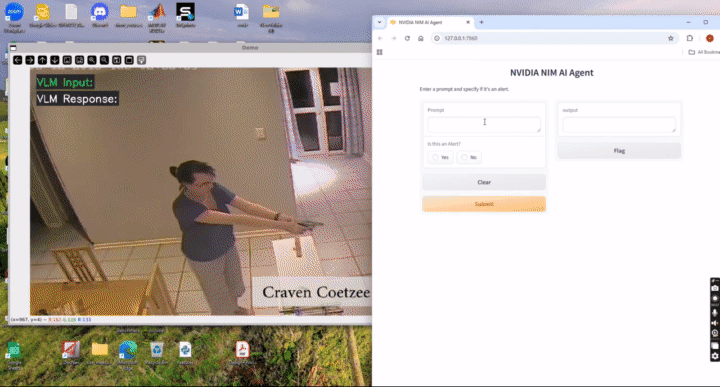Screen dimensions: 720x387
Task: Click the Submit button
Action: (x=484, y=204)
